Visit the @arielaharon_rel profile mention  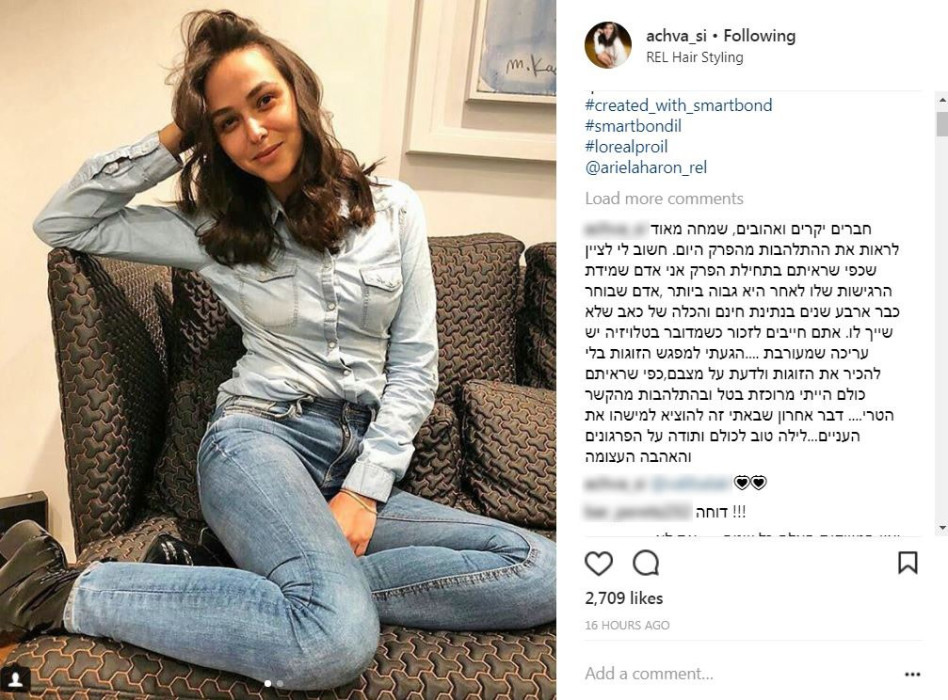coord(646,167)
